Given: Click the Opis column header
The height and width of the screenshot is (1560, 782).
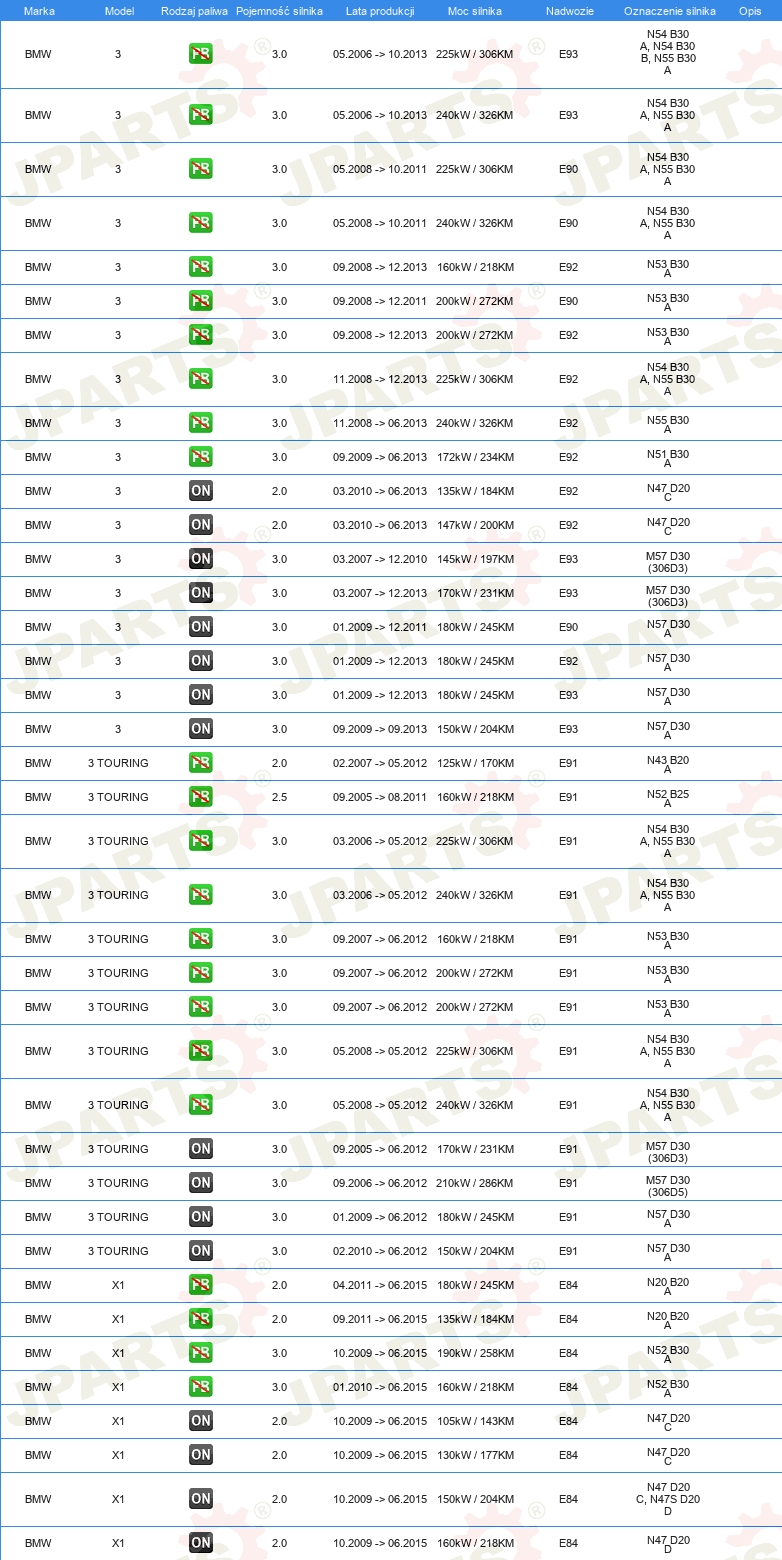Looking at the screenshot, I should pyautogui.click(x=750, y=10).
